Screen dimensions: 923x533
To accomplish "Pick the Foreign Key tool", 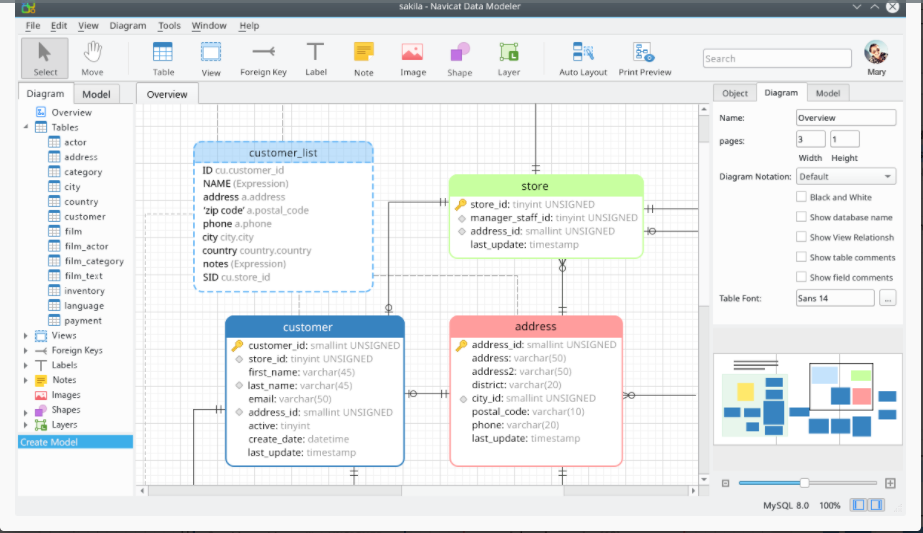I will point(263,58).
